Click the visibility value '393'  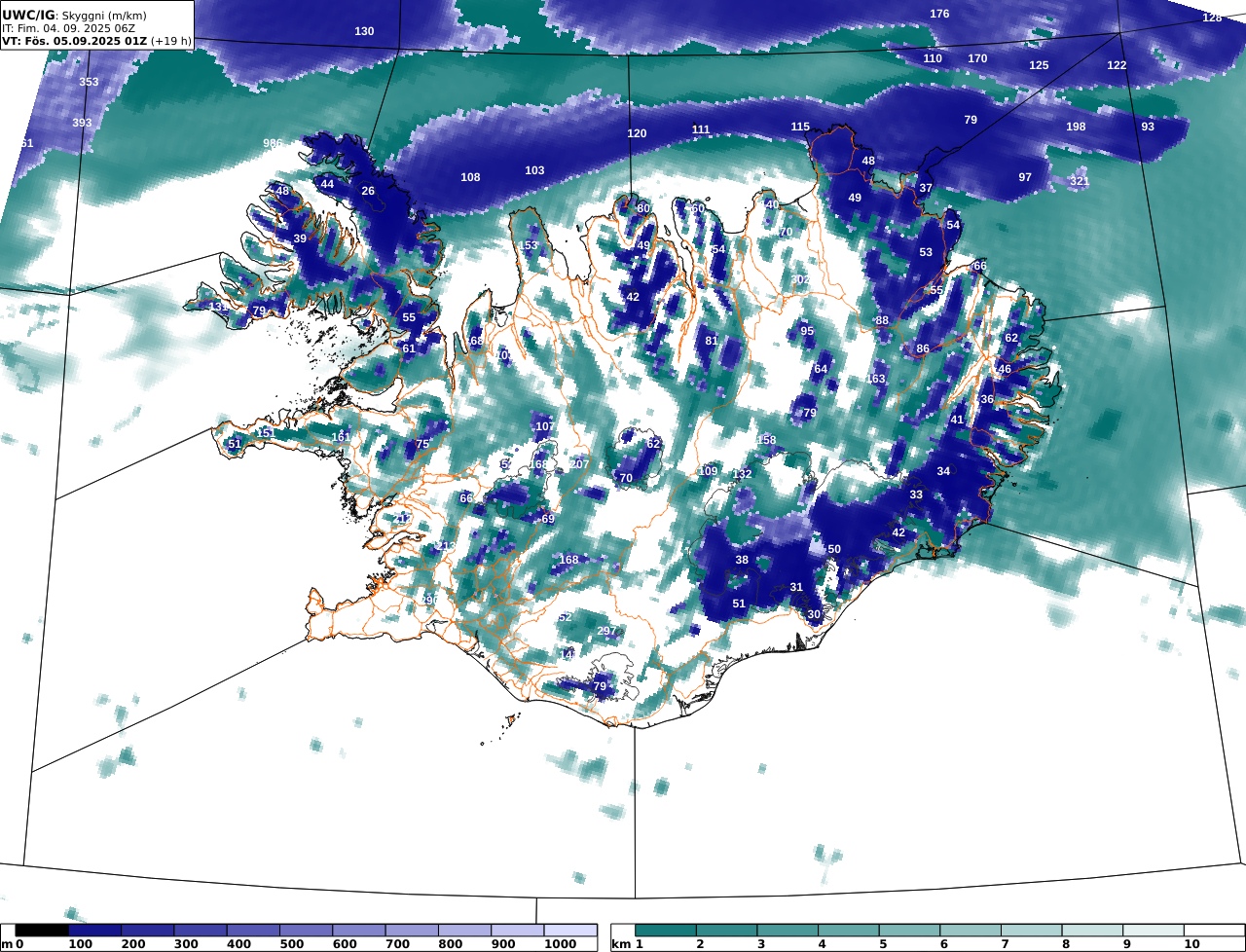(82, 123)
